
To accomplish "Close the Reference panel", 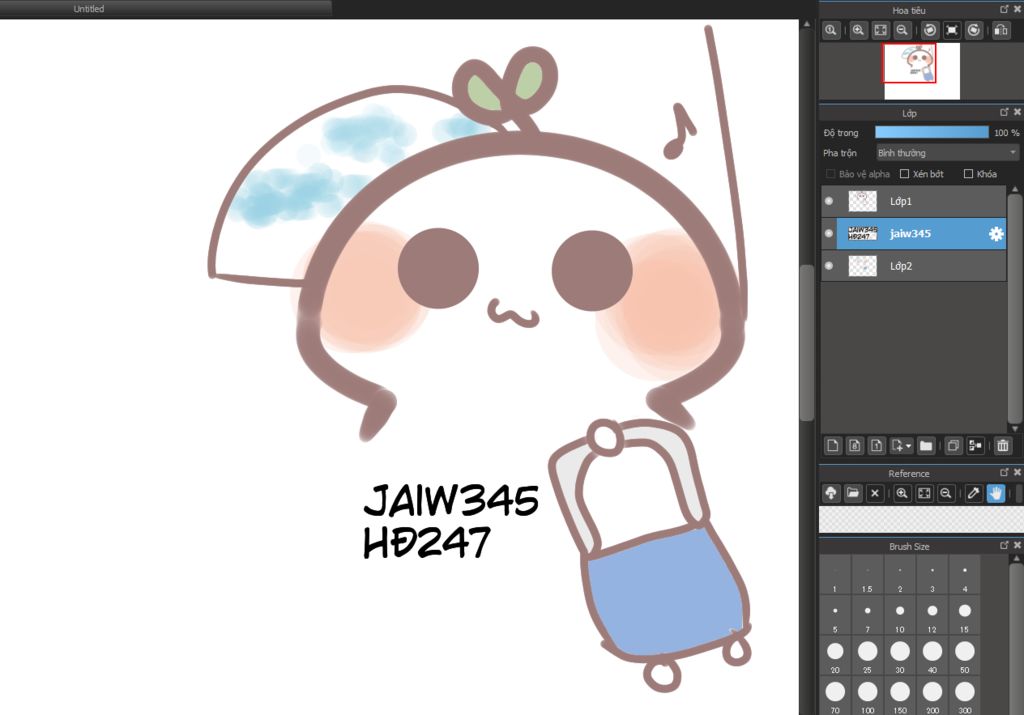I will pyautogui.click(x=1017, y=472).
